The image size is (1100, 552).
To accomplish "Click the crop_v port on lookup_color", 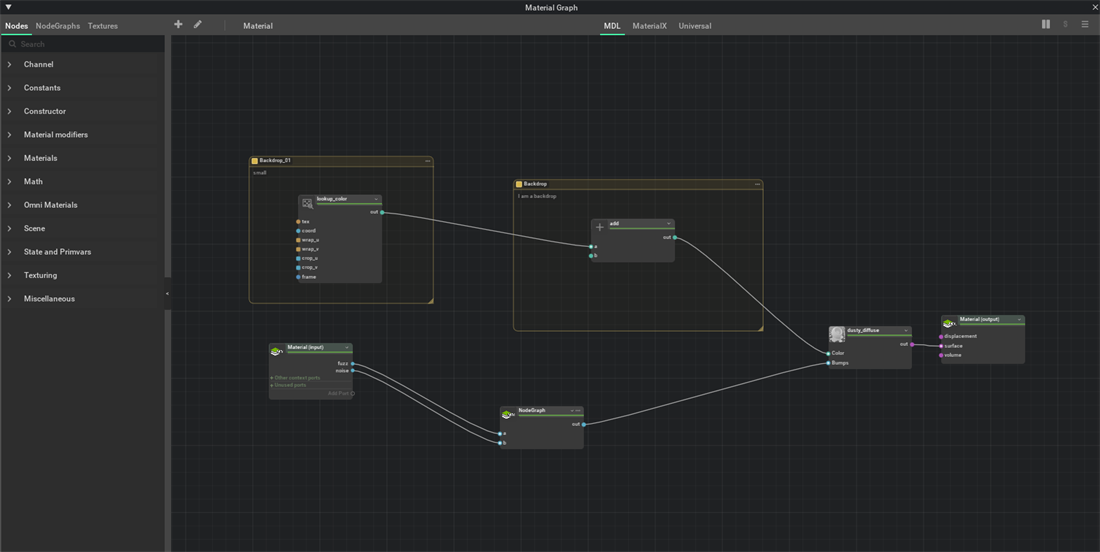I will [x=298, y=267].
